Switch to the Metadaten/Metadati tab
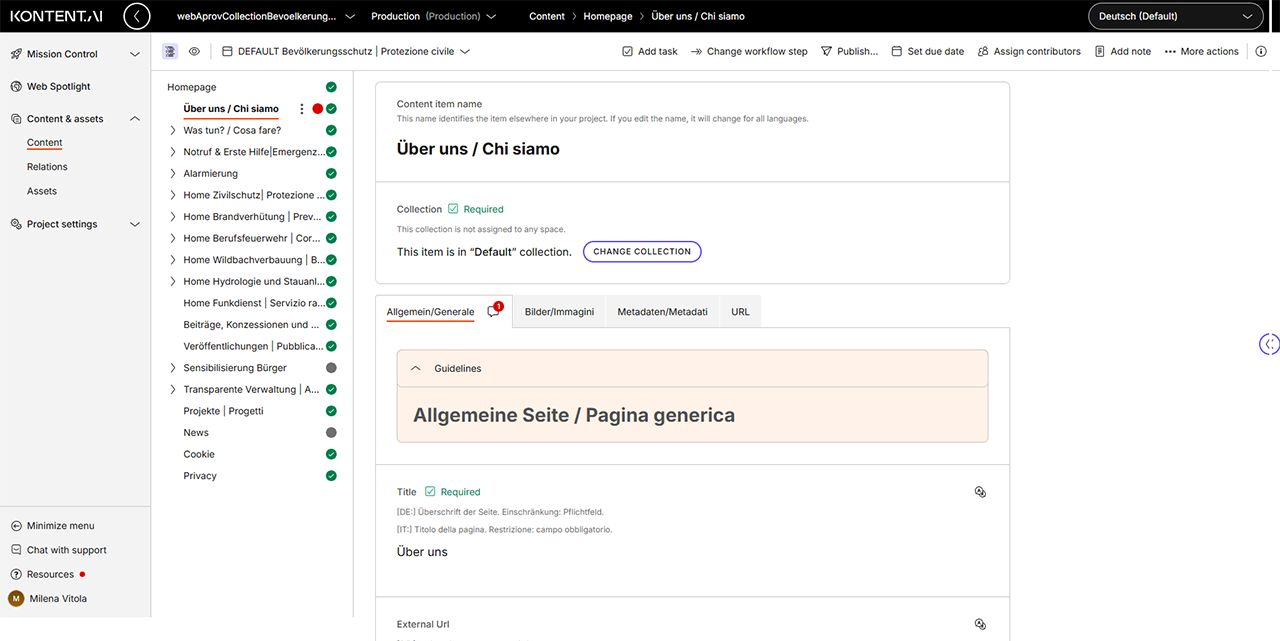This screenshot has width=1280, height=641. click(662, 312)
